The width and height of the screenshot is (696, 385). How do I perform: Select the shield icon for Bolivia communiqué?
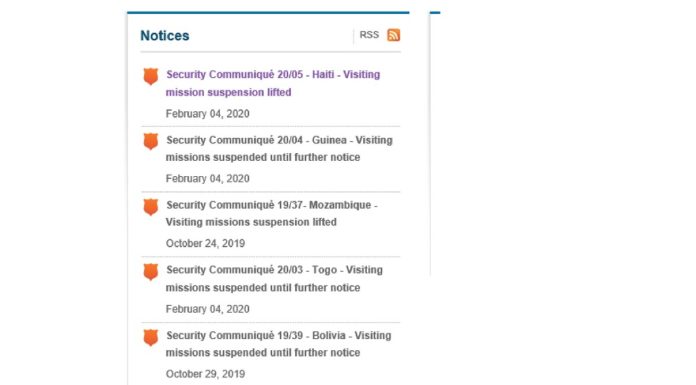(x=151, y=337)
